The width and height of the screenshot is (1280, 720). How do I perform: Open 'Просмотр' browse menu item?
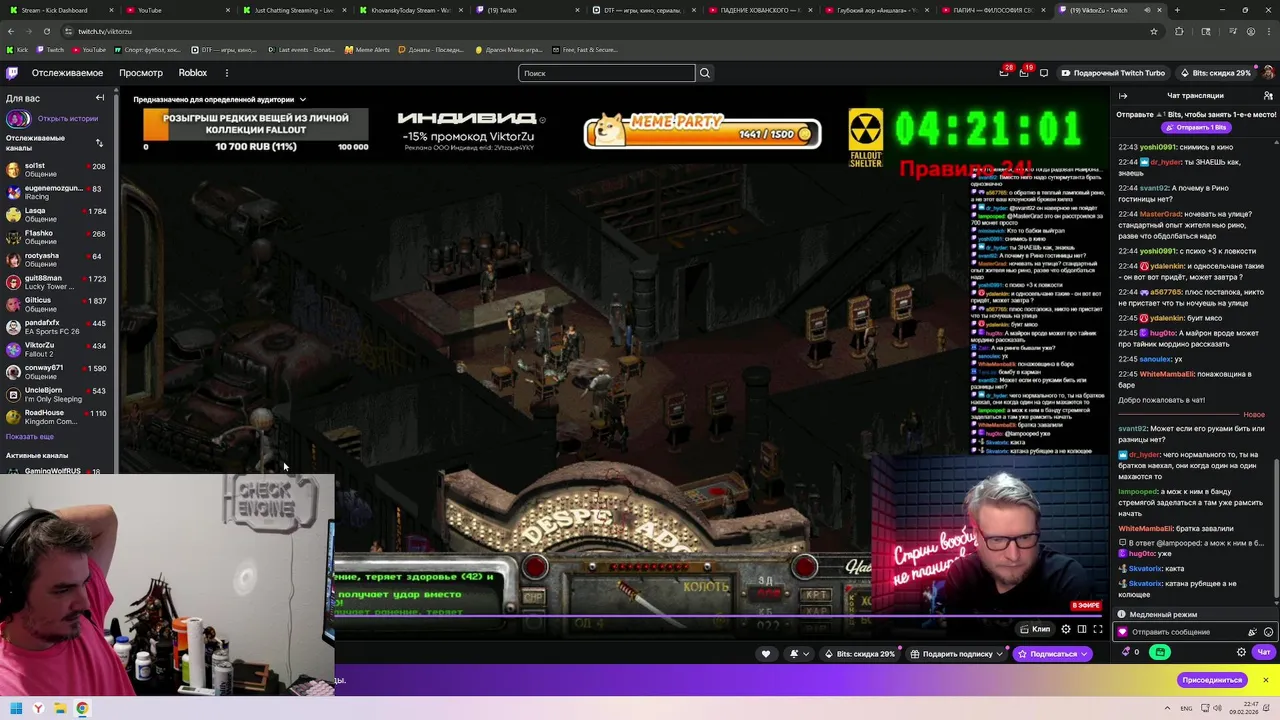point(141,73)
